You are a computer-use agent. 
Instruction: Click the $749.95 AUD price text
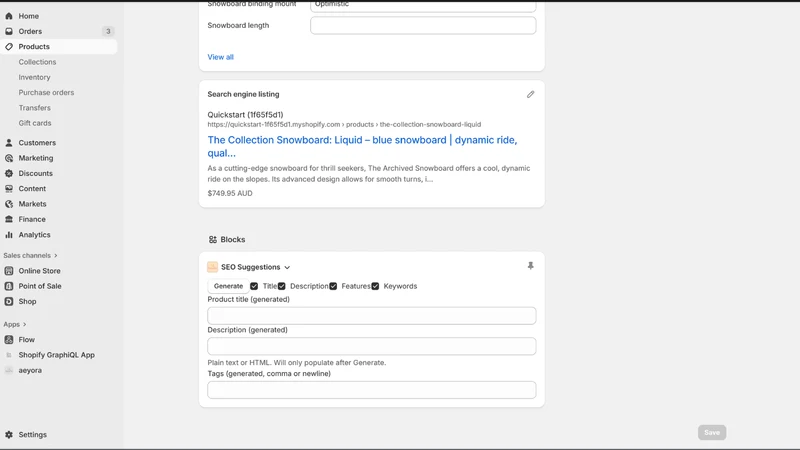(230, 193)
